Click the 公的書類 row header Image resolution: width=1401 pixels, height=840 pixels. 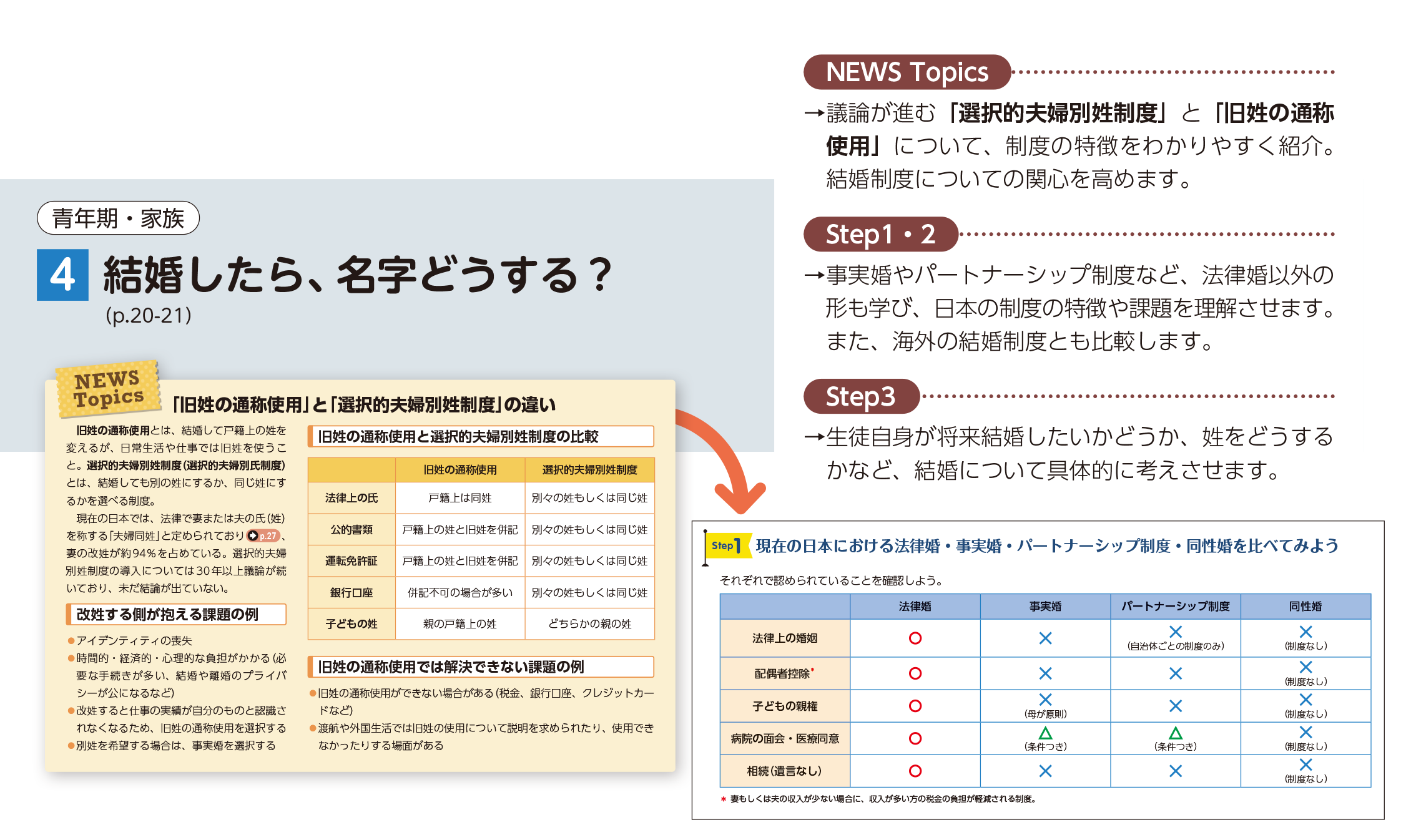tap(351, 529)
